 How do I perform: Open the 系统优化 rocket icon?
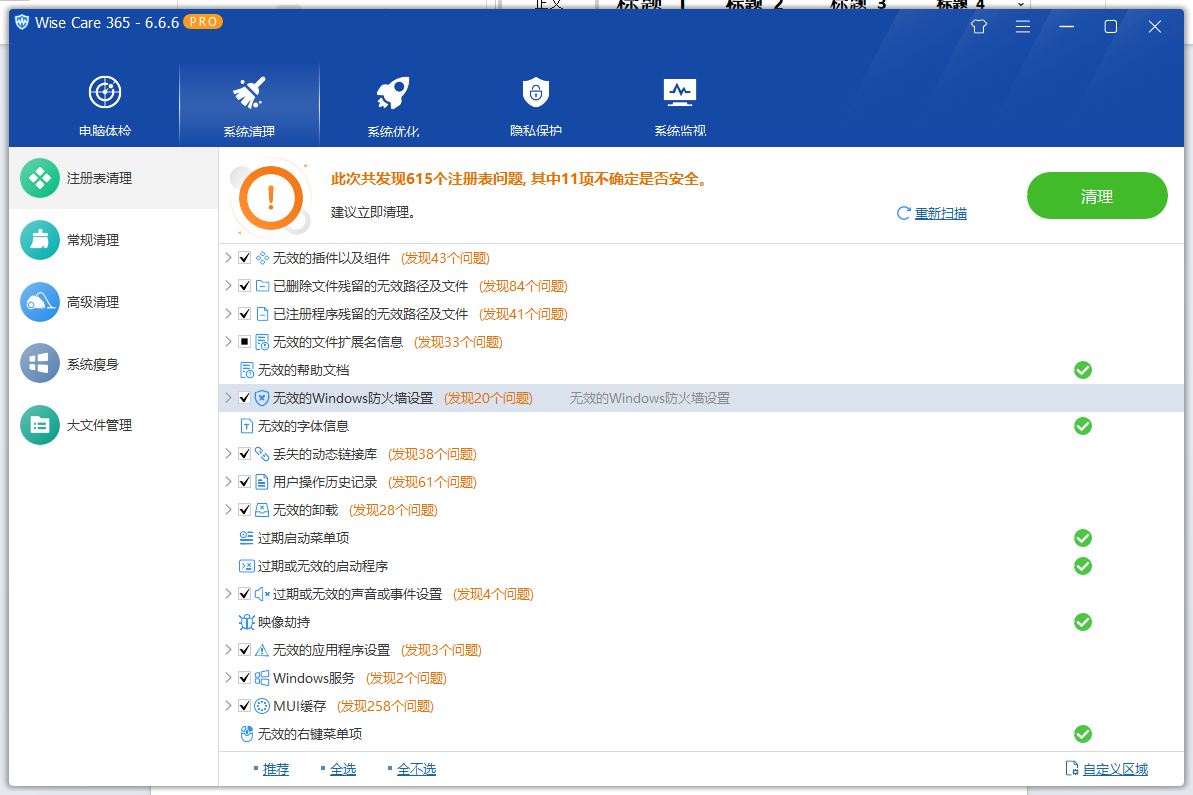point(393,93)
